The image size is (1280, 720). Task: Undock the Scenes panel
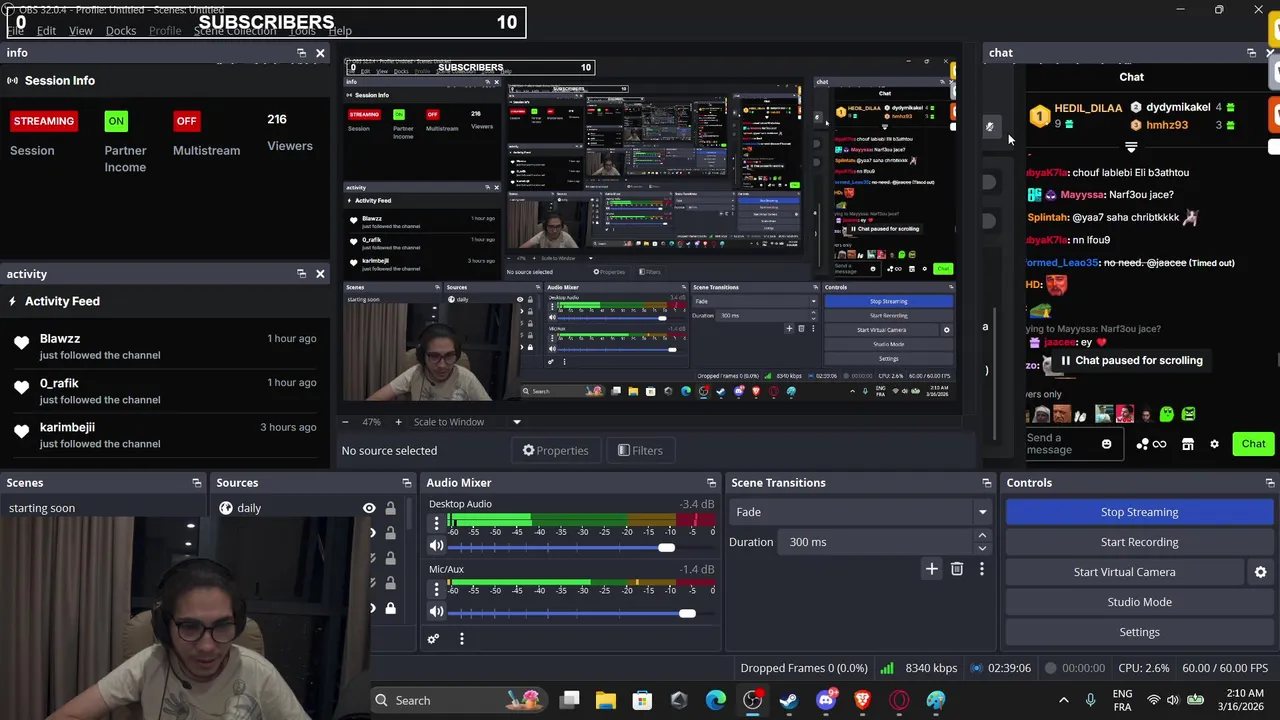click(x=196, y=483)
